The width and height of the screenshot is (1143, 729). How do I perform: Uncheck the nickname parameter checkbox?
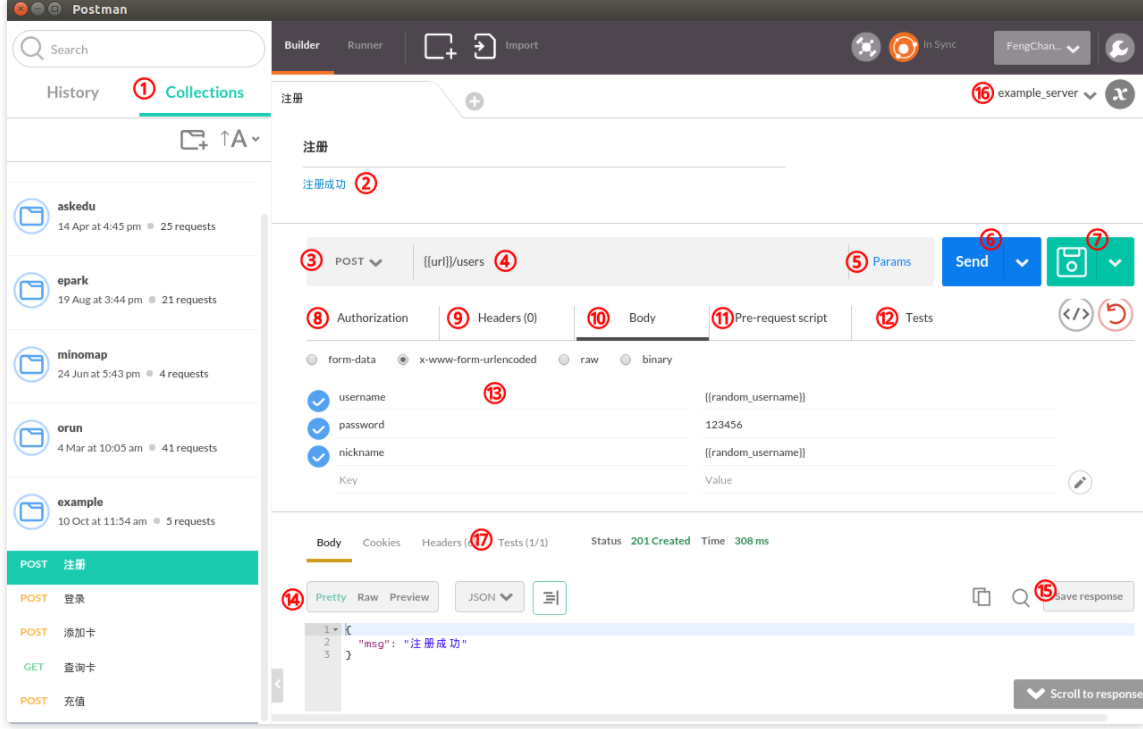[318, 456]
